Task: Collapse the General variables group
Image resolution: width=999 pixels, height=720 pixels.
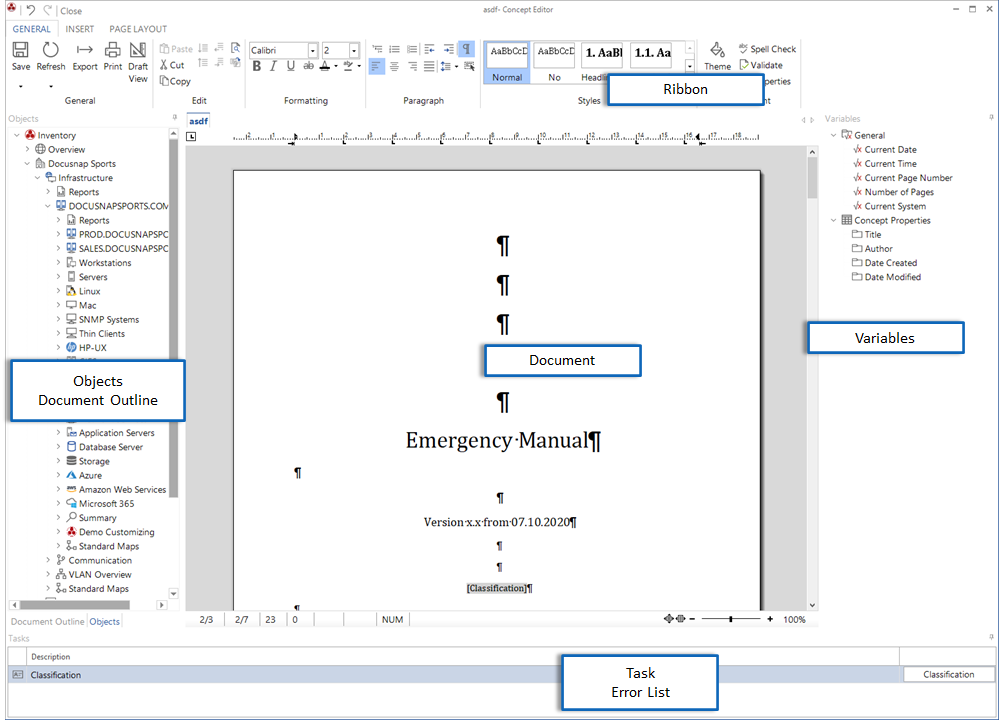Action: point(833,135)
